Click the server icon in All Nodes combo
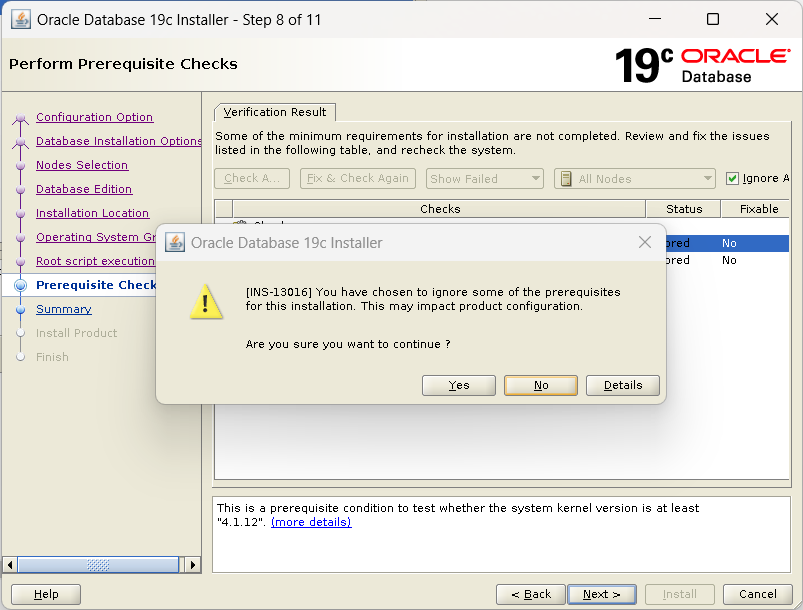The image size is (803, 610). 566,179
